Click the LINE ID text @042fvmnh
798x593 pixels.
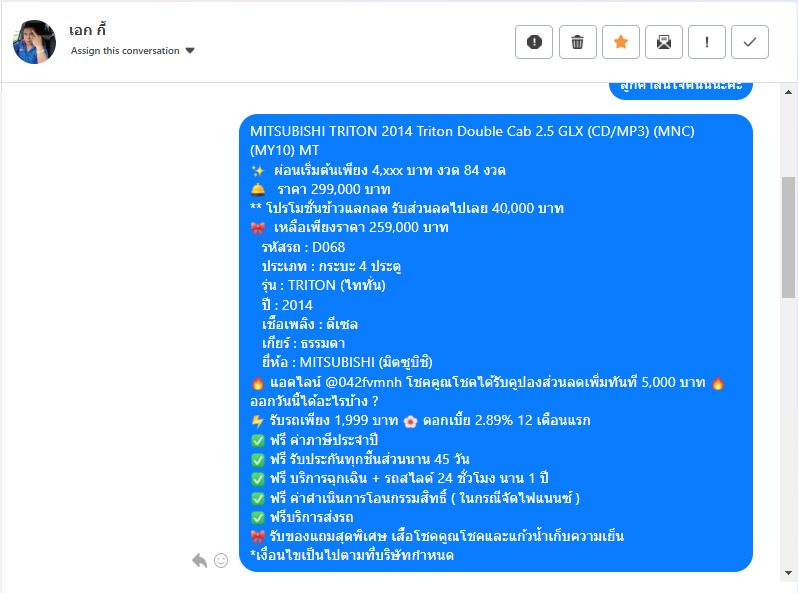(x=363, y=382)
